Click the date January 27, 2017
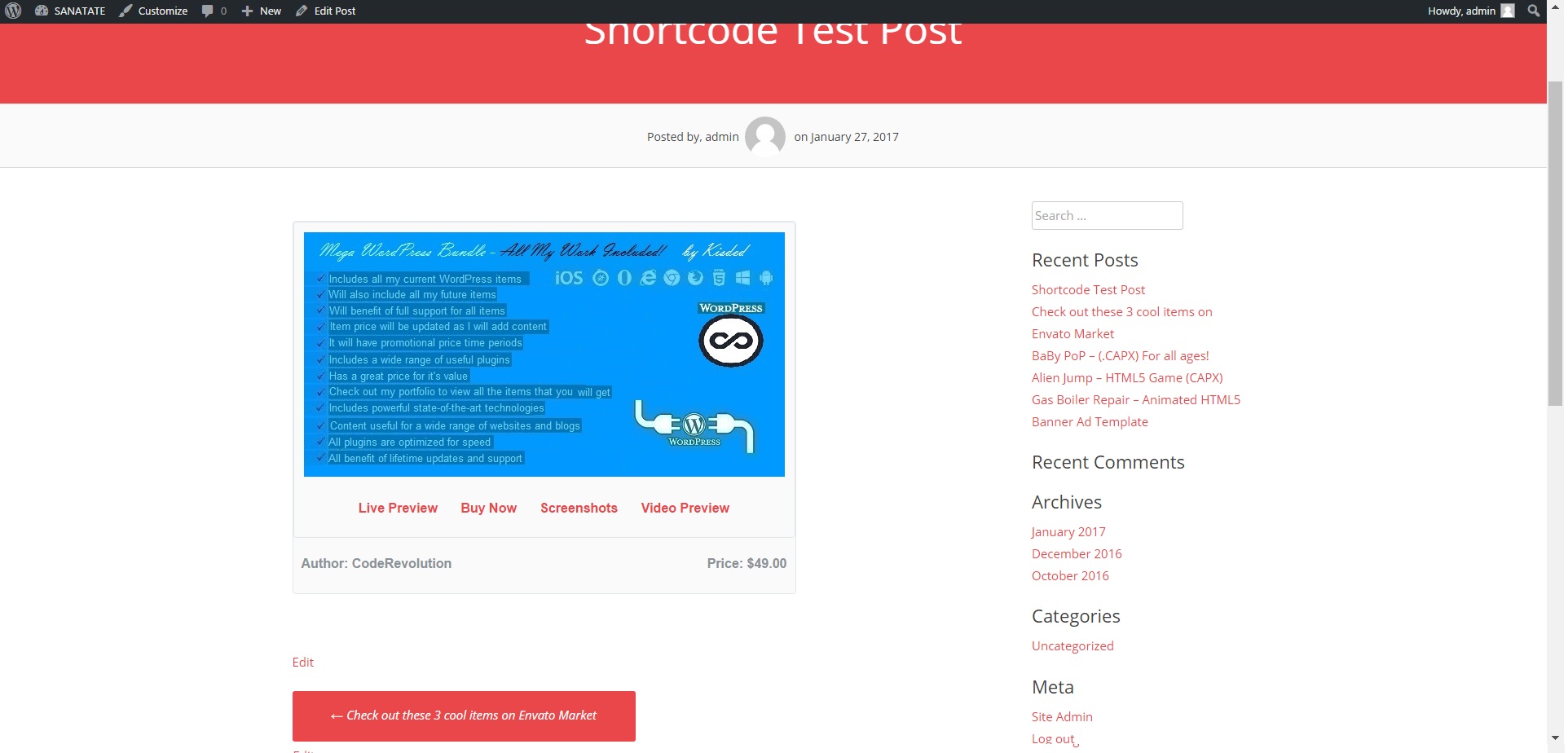 point(854,137)
